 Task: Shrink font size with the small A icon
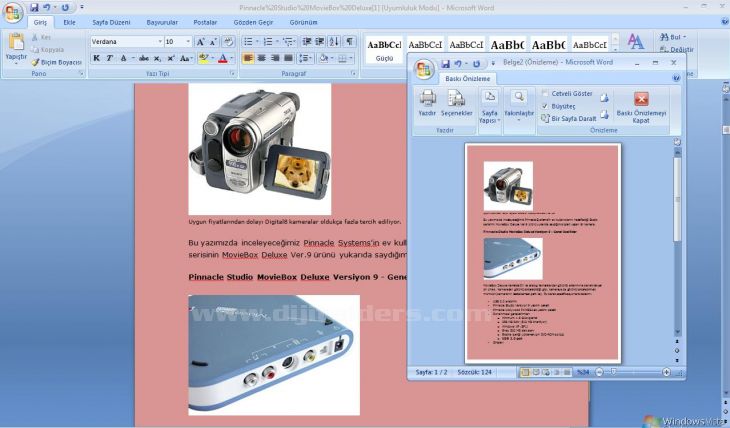coord(213,42)
